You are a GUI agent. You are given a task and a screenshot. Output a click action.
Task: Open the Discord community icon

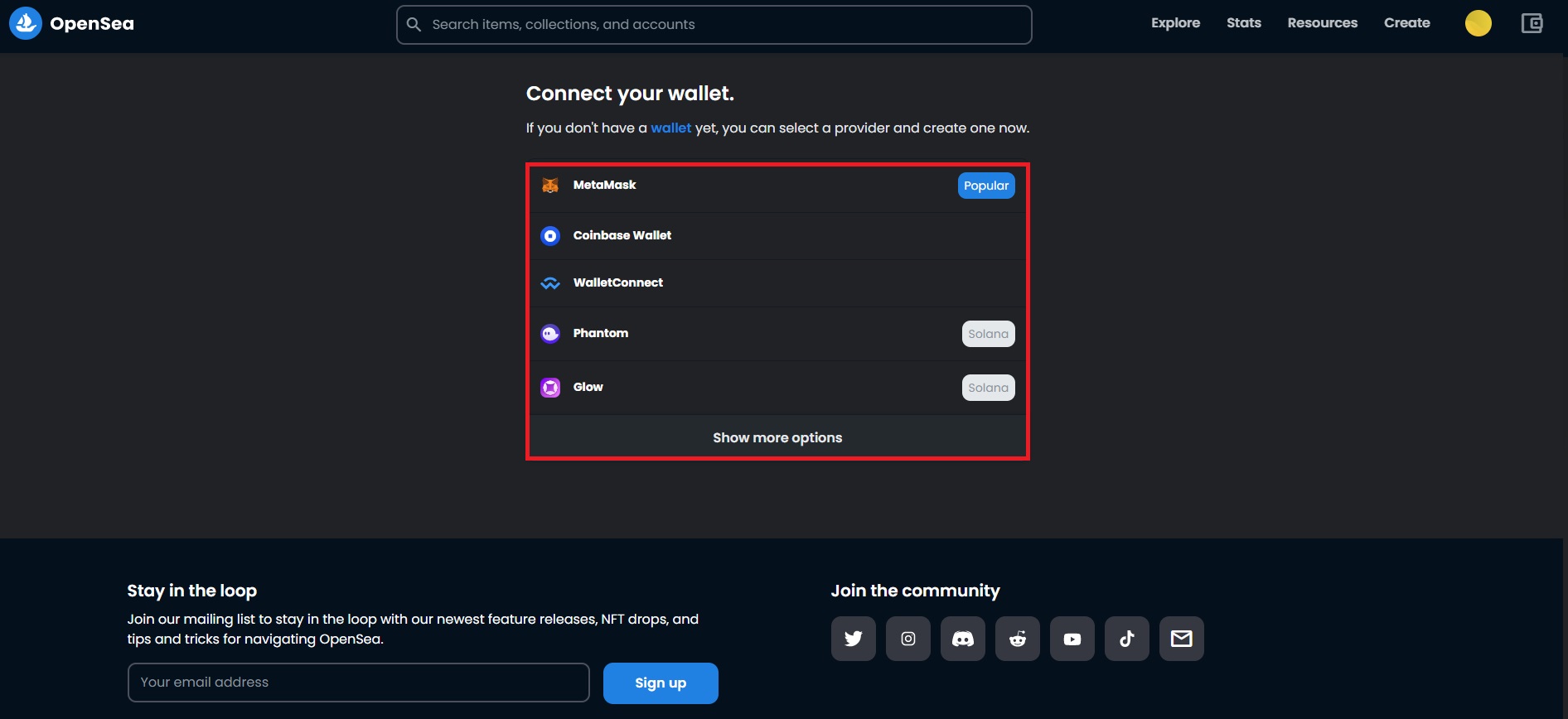(963, 639)
